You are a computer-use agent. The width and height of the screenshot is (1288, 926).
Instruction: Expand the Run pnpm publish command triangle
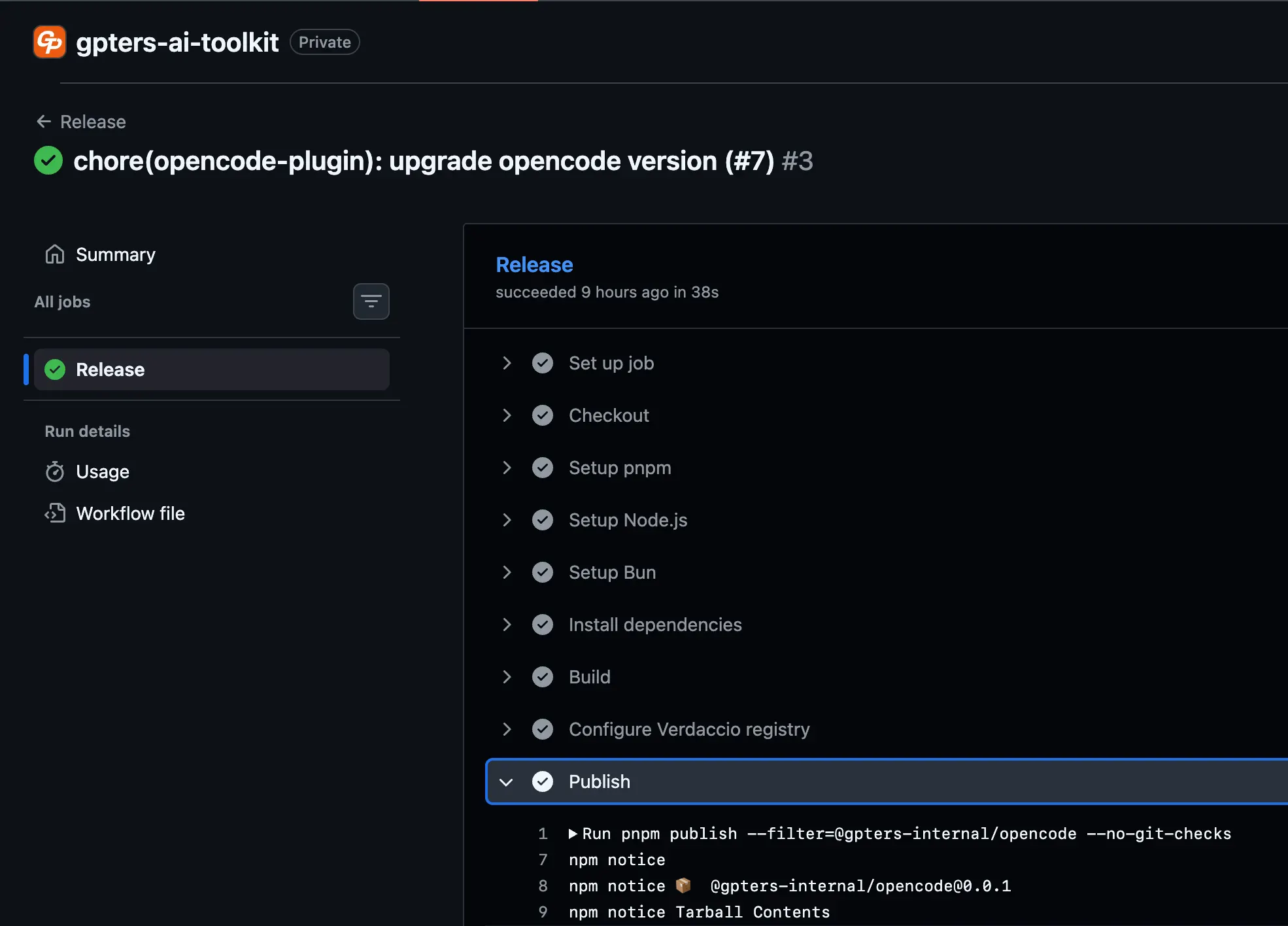coord(573,834)
